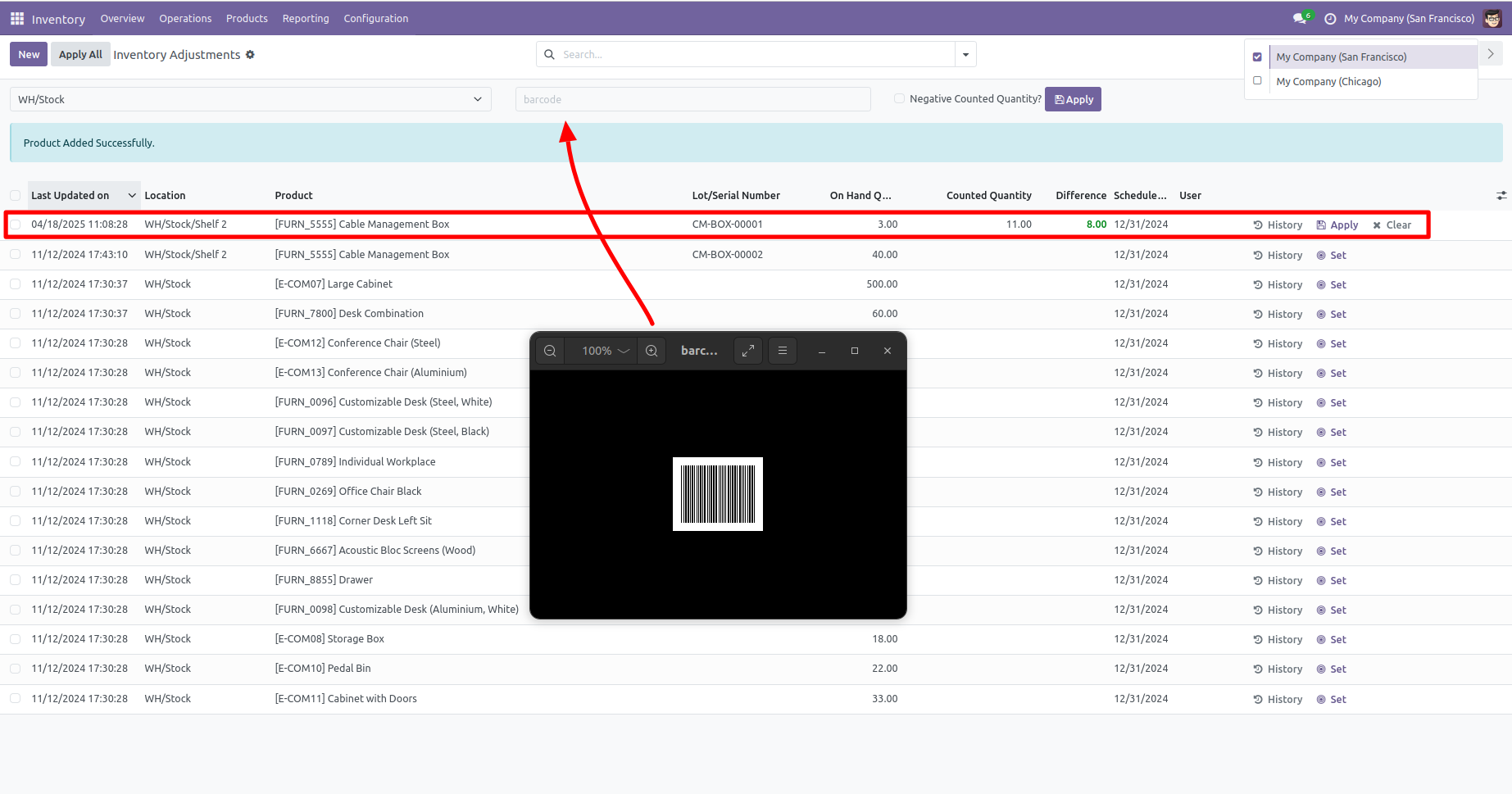This screenshot has width=1512, height=794.
Task: Open the Reporting menu
Action: click(x=306, y=18)
